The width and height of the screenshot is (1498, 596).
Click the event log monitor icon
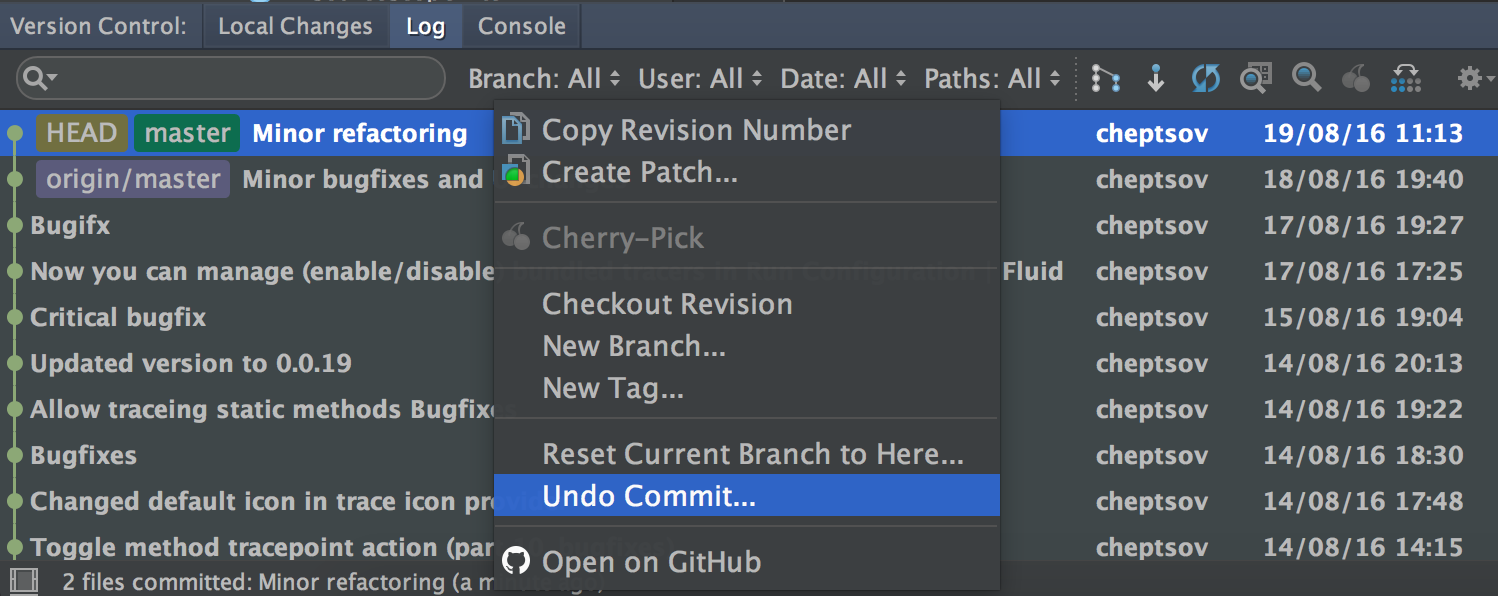click(24, 581)
